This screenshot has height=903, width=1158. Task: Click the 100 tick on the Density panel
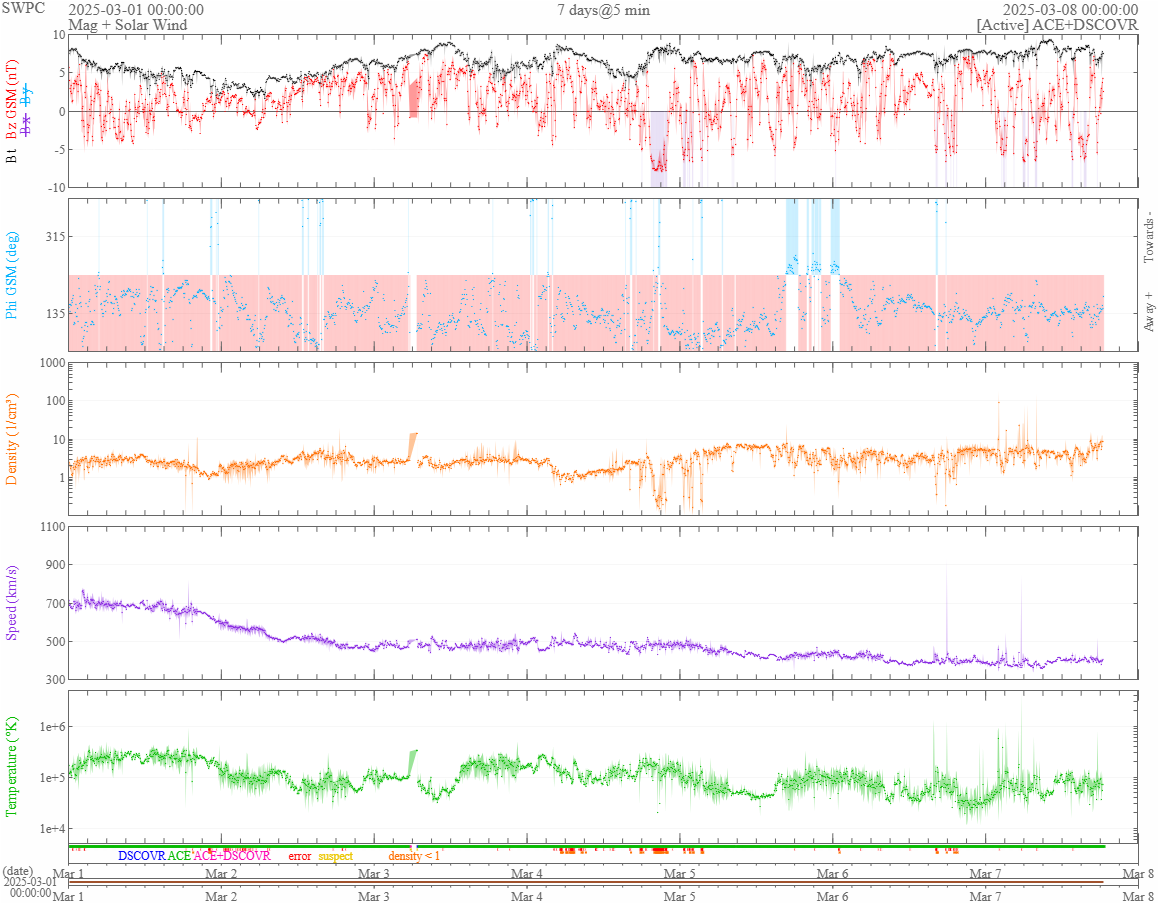(55, 401)
